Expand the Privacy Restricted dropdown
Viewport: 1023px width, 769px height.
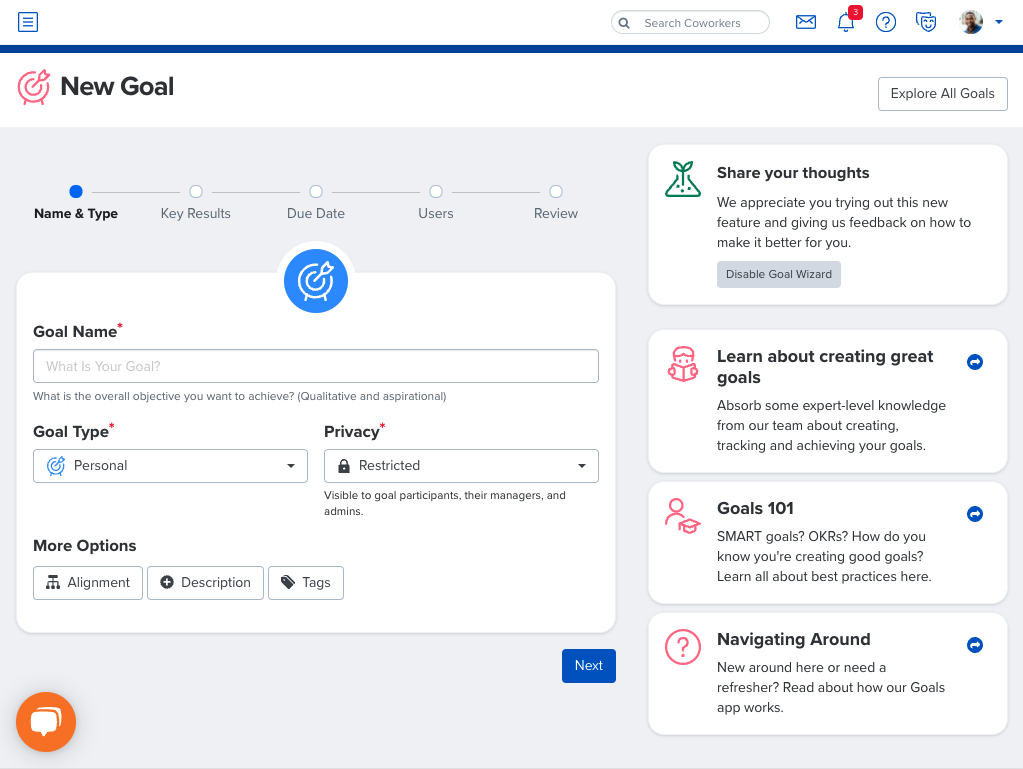pyautogui.click(x=461, y=466)
